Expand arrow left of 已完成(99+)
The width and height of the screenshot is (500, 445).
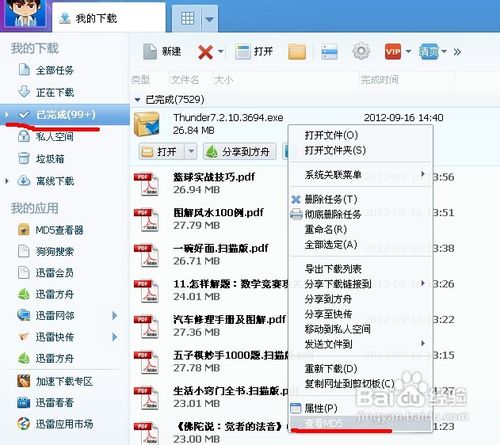coord(7,115)
